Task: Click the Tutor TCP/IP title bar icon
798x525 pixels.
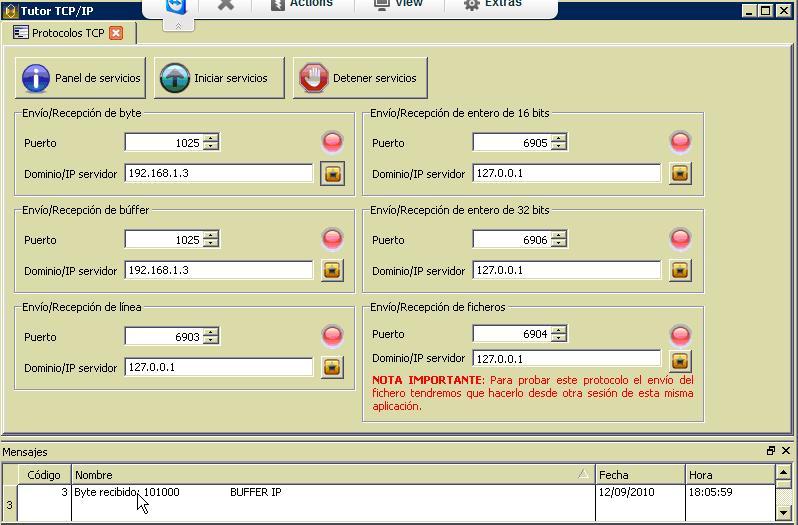Action: (x=10, y=11)
